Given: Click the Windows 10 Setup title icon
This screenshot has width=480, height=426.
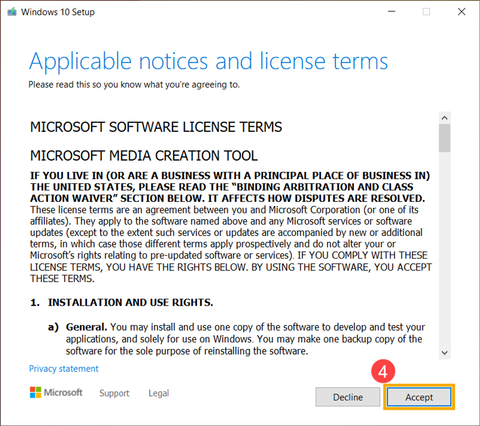Looking at the screenshot, I should tap(12, 12).
